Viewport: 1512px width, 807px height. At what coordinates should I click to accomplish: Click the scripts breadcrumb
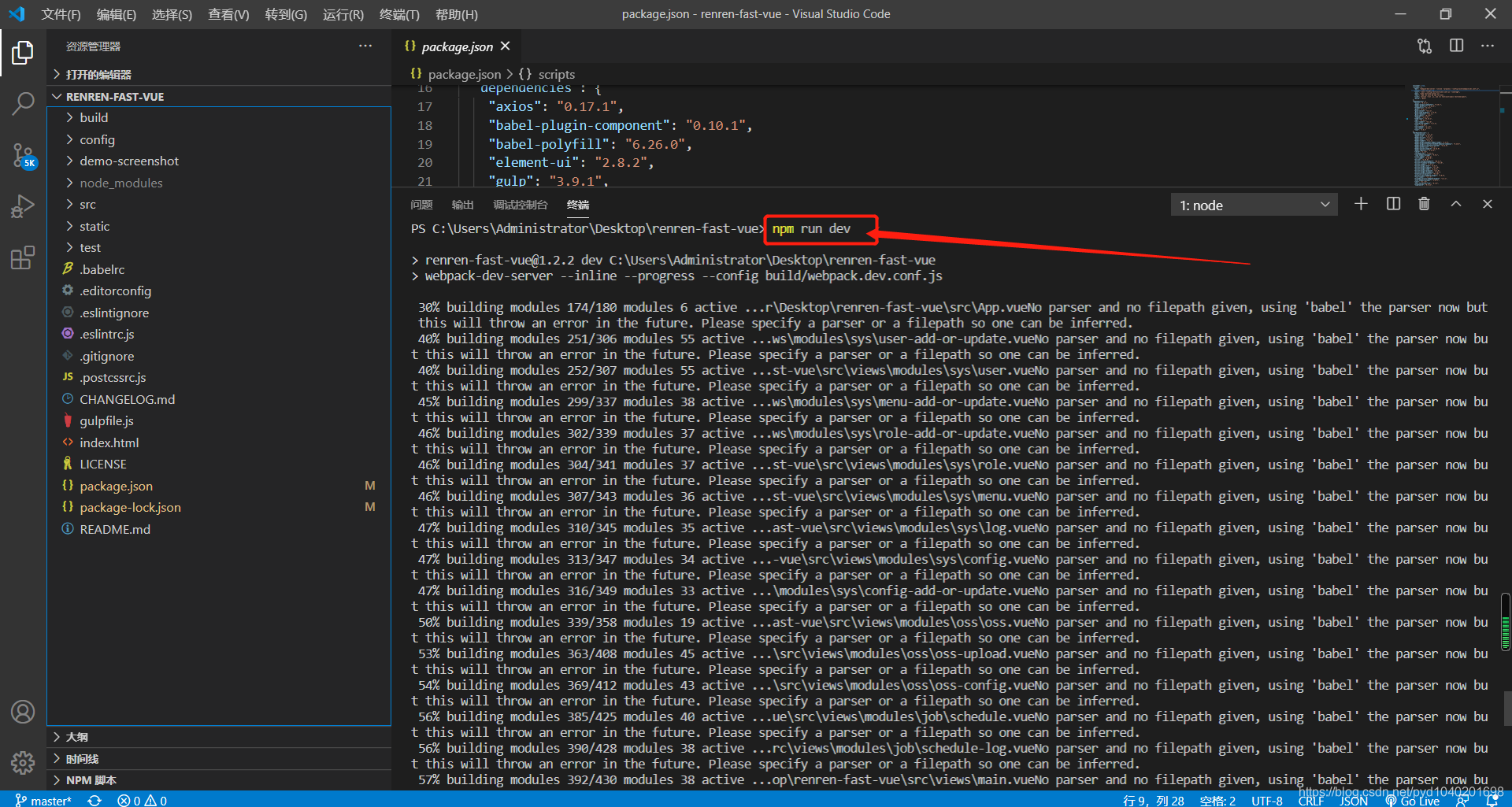coord(547,74)
